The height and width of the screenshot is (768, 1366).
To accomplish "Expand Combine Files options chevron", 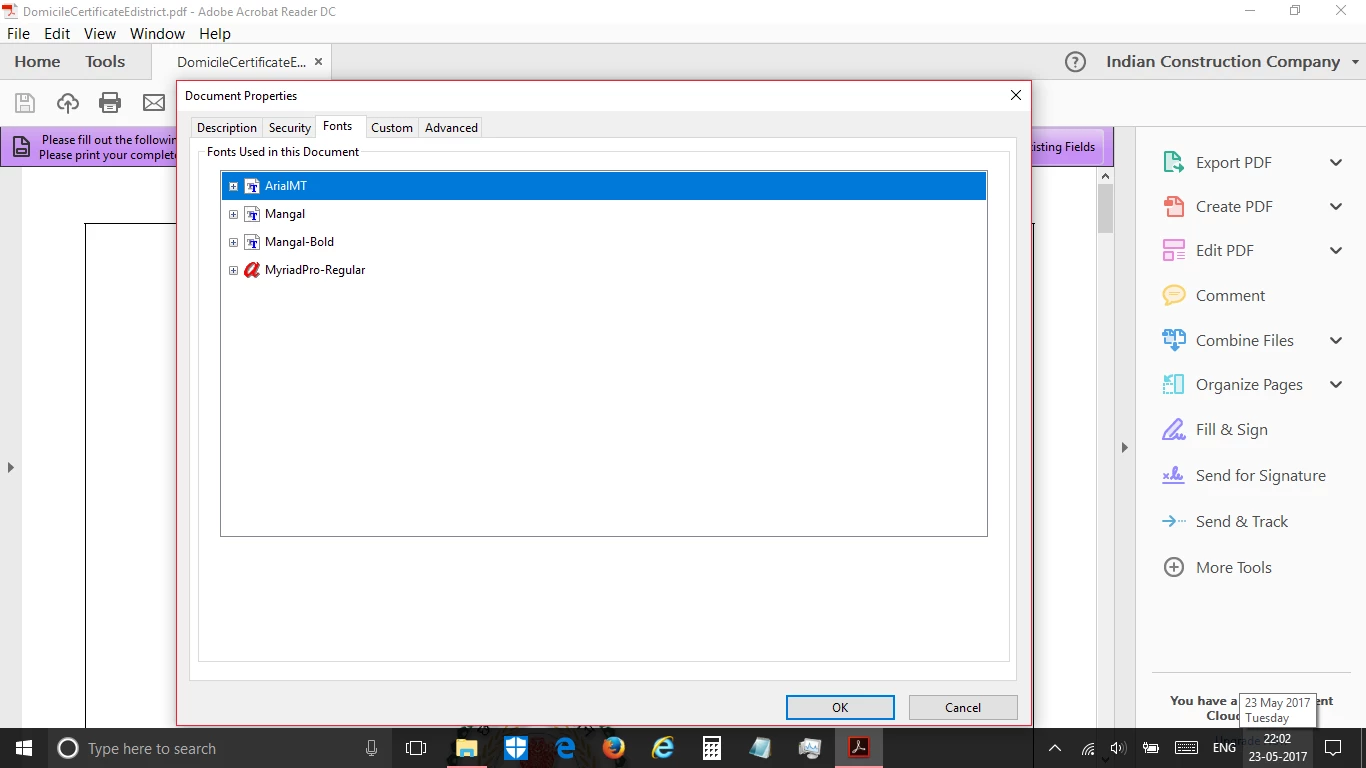I will pos(1336,340).
